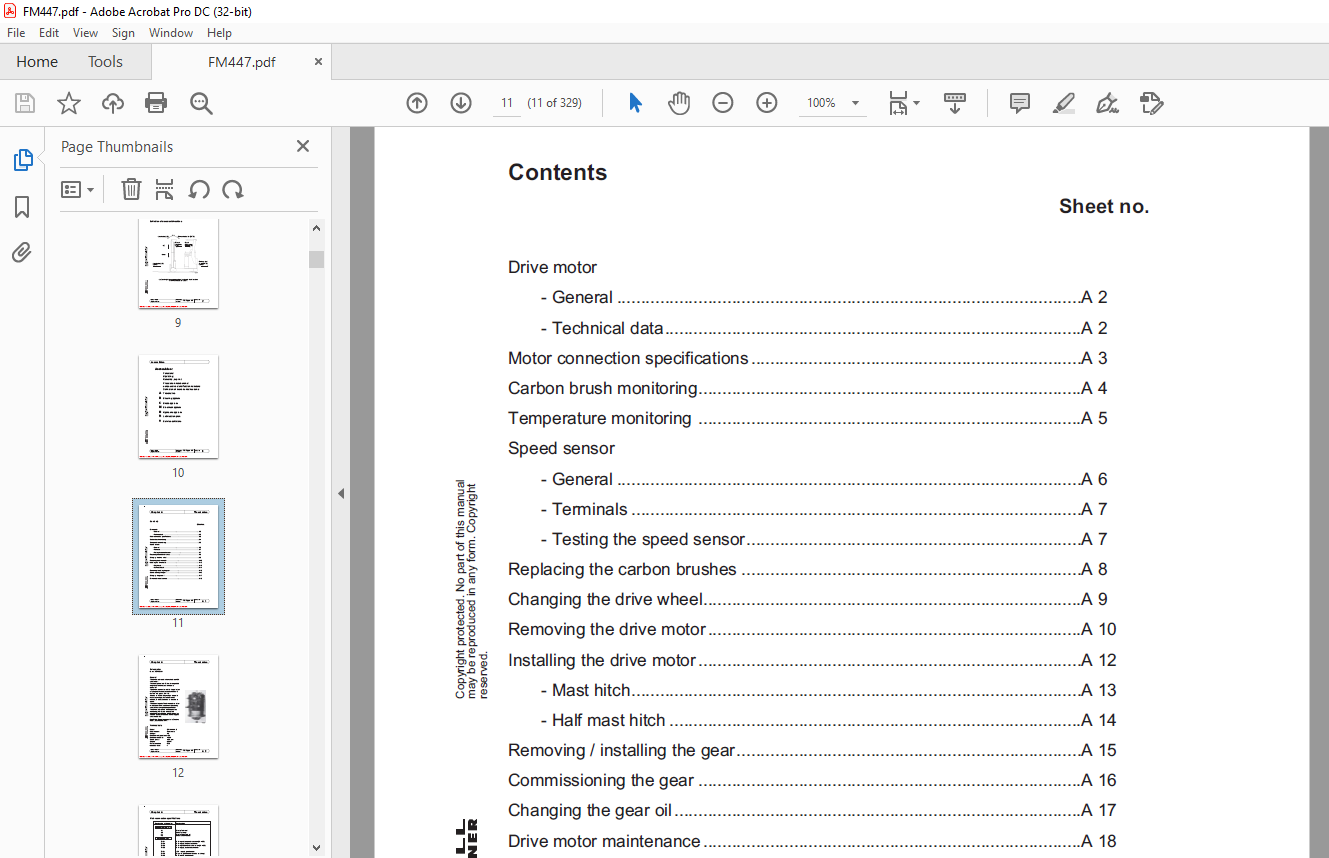1329x858 pixels.
Task: Click the 'Contents' page heading
Action: pyautogui.click(x=557, y=172)
